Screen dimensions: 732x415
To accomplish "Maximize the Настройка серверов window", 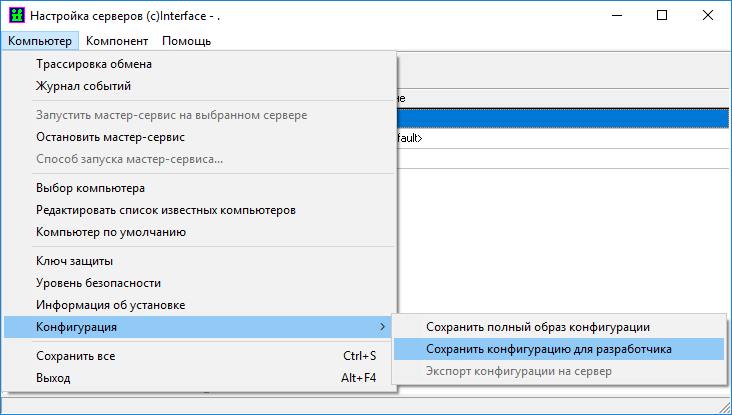I will pyautogui.click(x=662, y=16).
